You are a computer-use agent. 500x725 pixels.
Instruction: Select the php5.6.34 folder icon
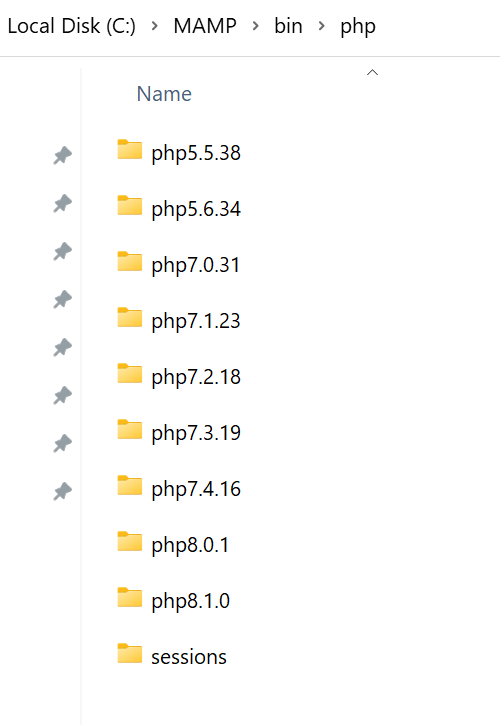tap(130, 205)
